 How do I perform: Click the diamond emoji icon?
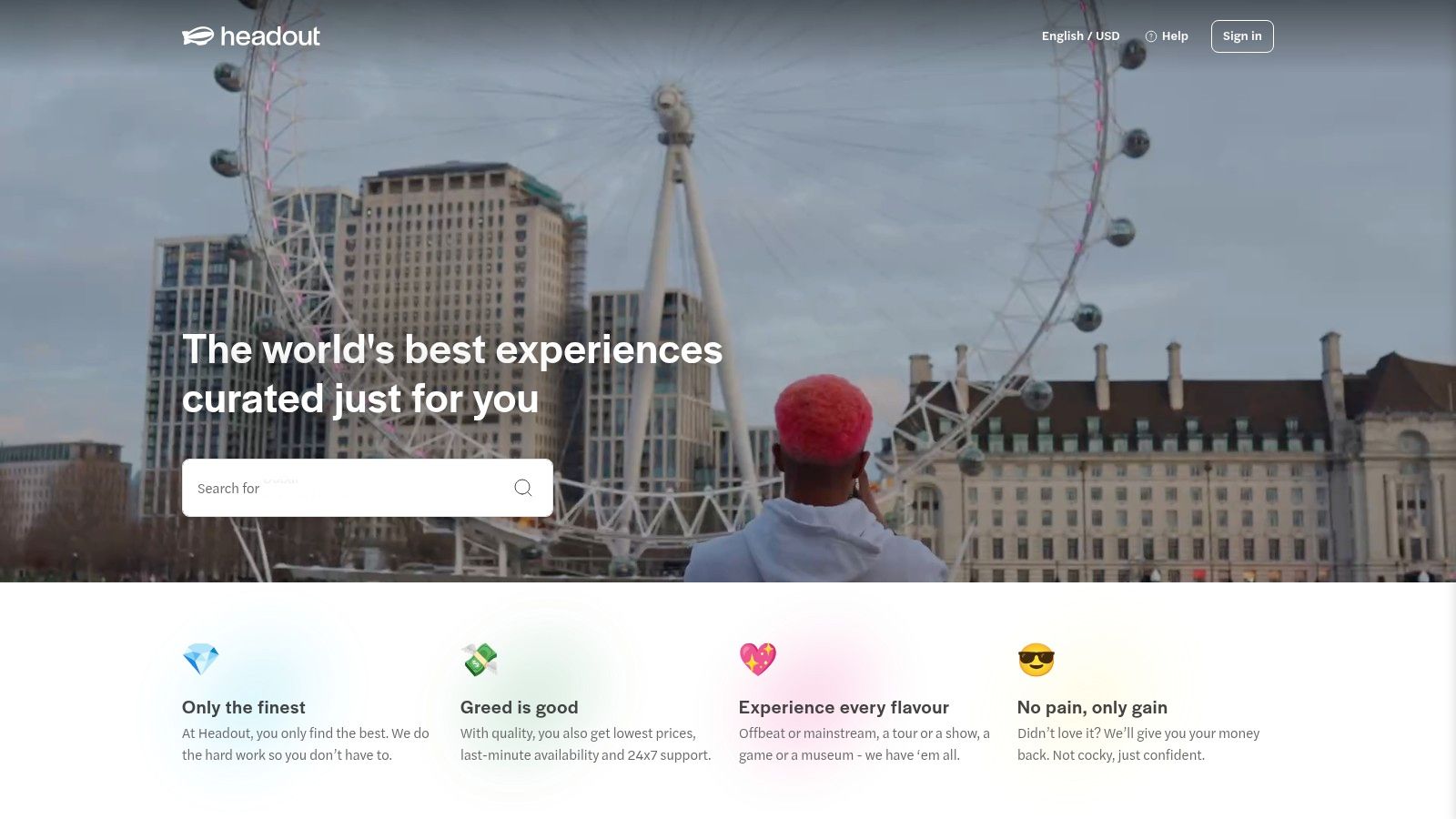click(x=201, y=659)
